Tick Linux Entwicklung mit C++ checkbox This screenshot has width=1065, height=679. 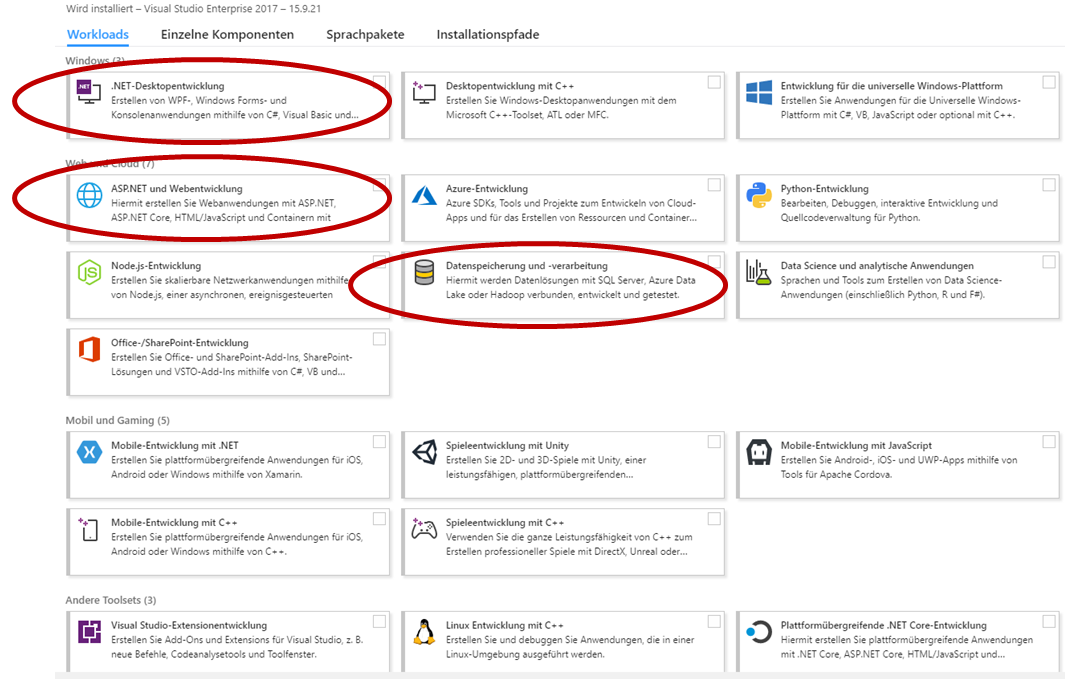click(x=714, y=621)
